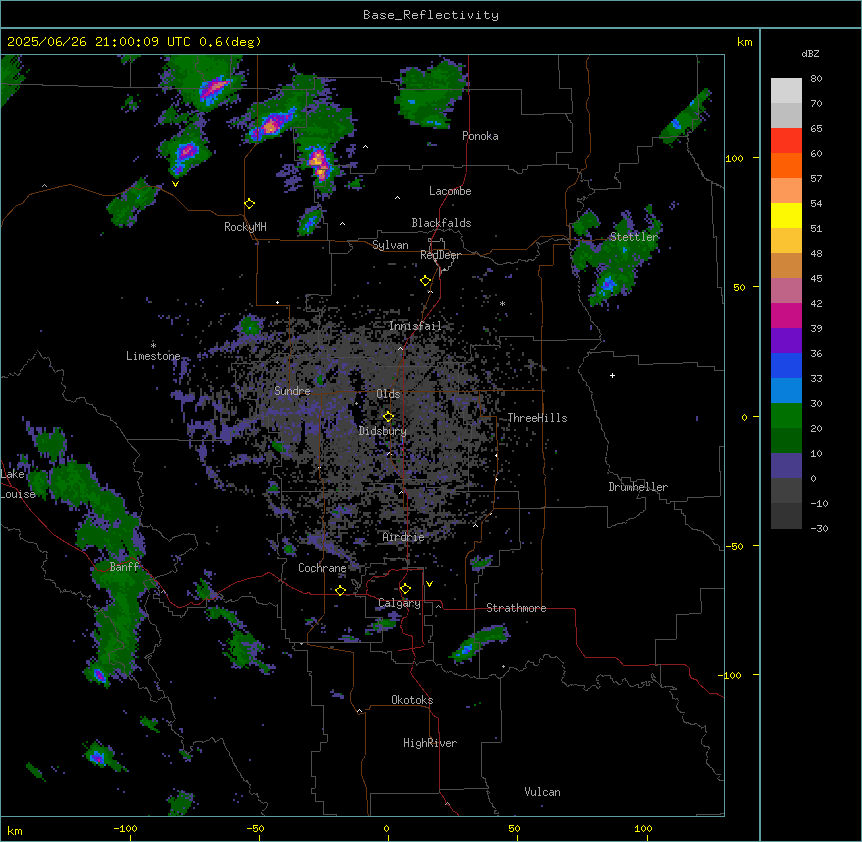Viewport: 862px width, 842px height.
Task: Click the blue 36 dBZ legend swatch
Action: [786, 365]
